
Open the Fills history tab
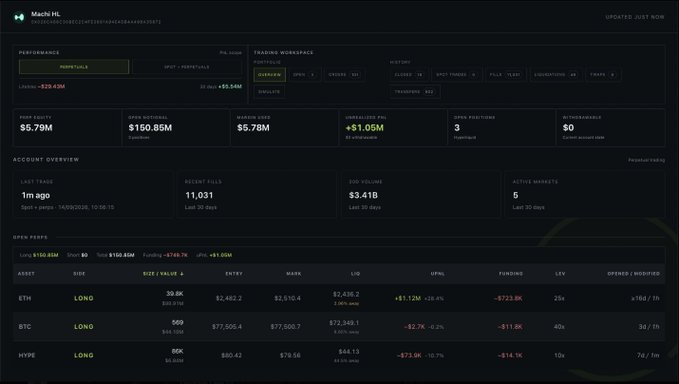tap(505, 74)
